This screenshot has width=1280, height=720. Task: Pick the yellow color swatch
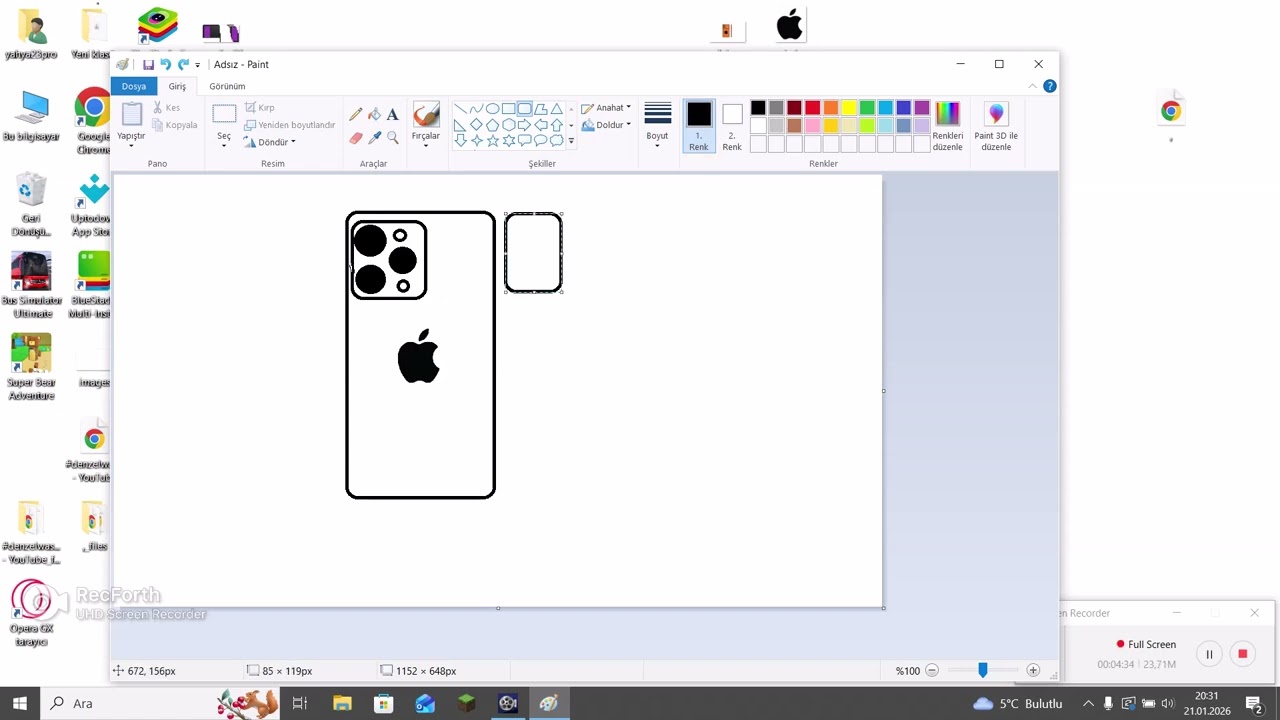click(849, 108)
